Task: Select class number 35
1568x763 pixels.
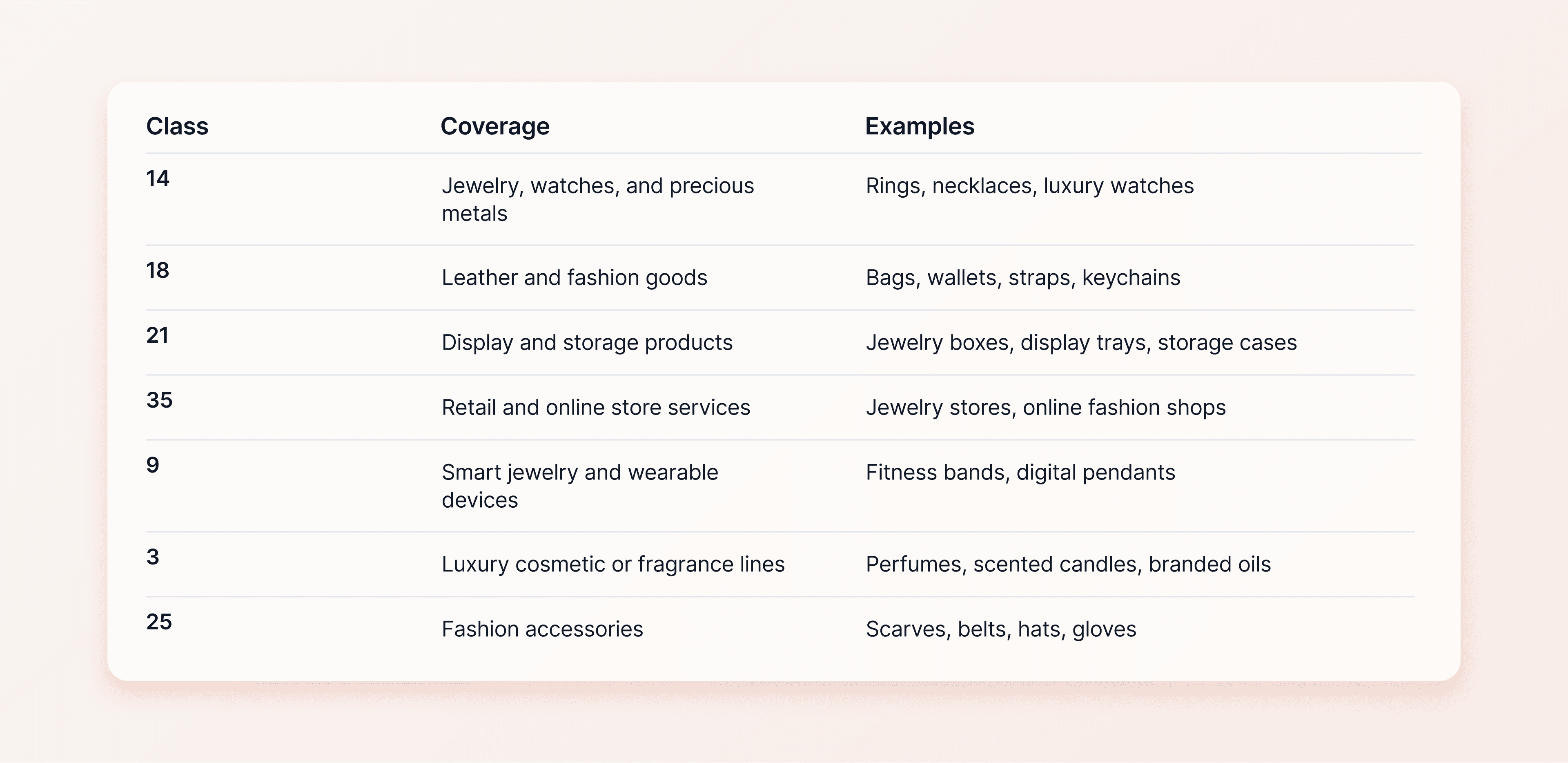Action: (x=160, y=400)
